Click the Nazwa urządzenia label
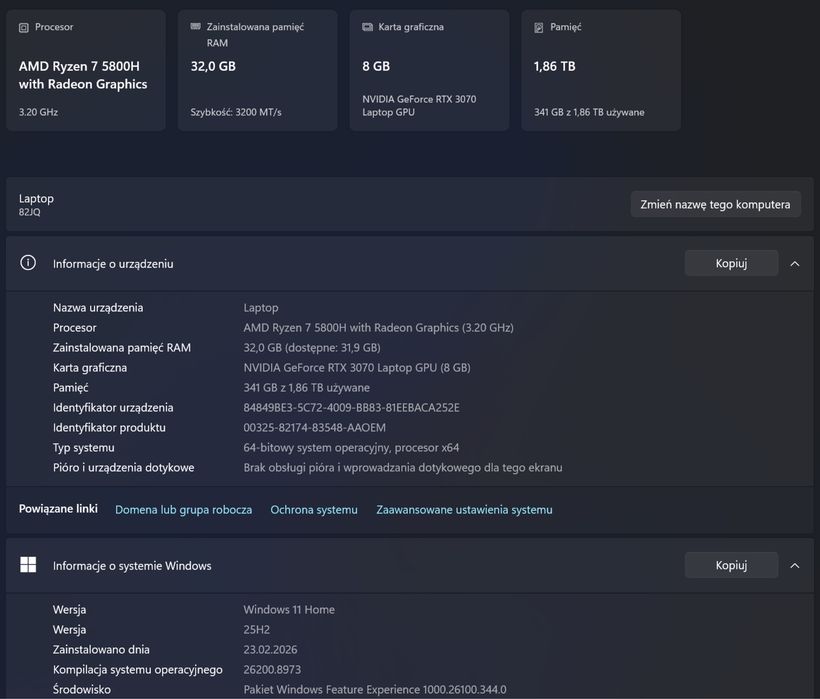The height and width of the screenshot is (699, 820). pos(98,308)
